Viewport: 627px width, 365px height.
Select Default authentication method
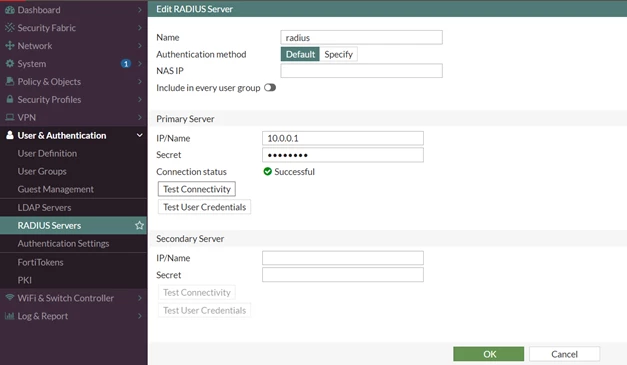(300, 54)
